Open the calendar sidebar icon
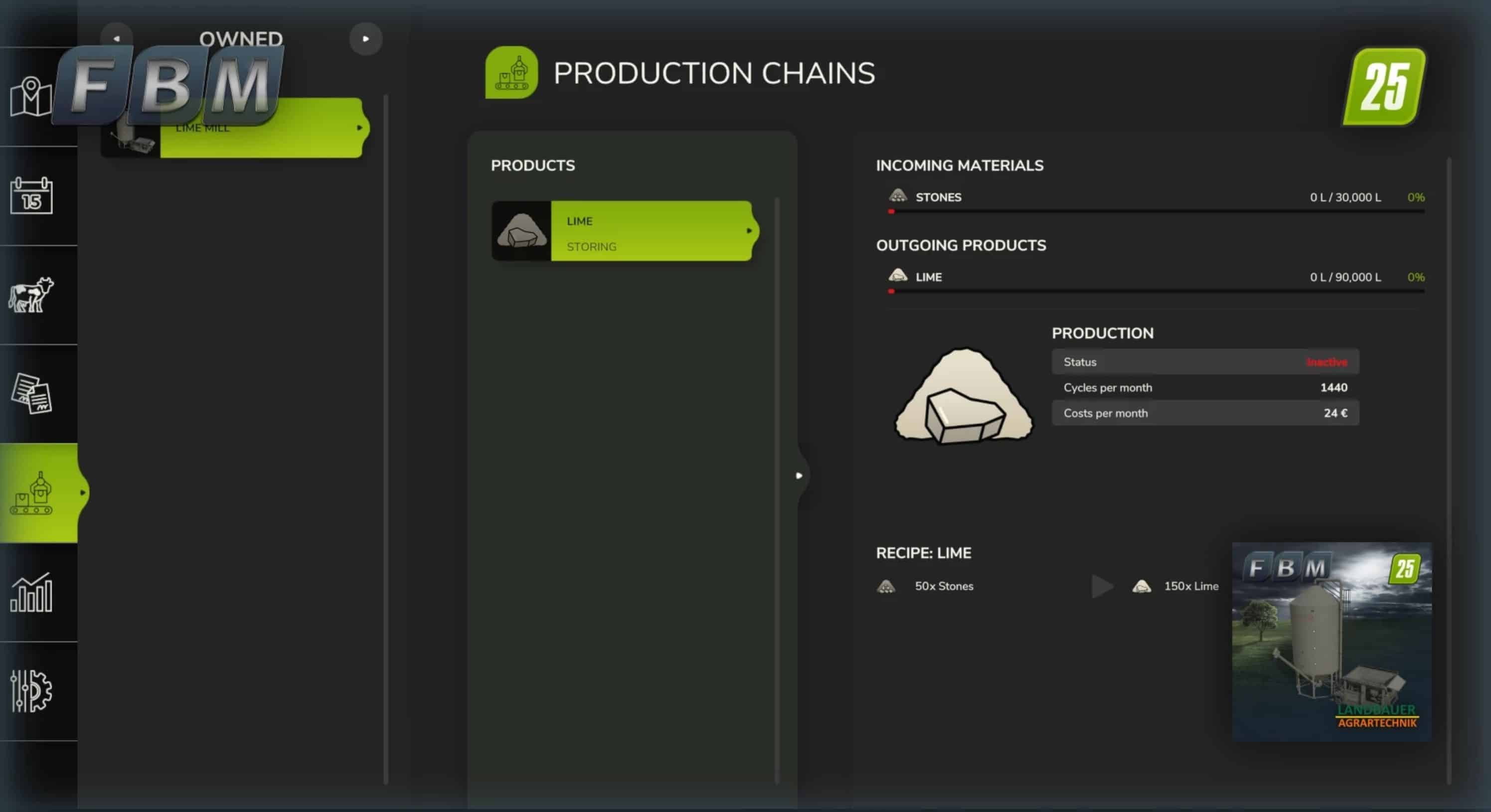The image size is (1491, 812). (x=31, y=196)
